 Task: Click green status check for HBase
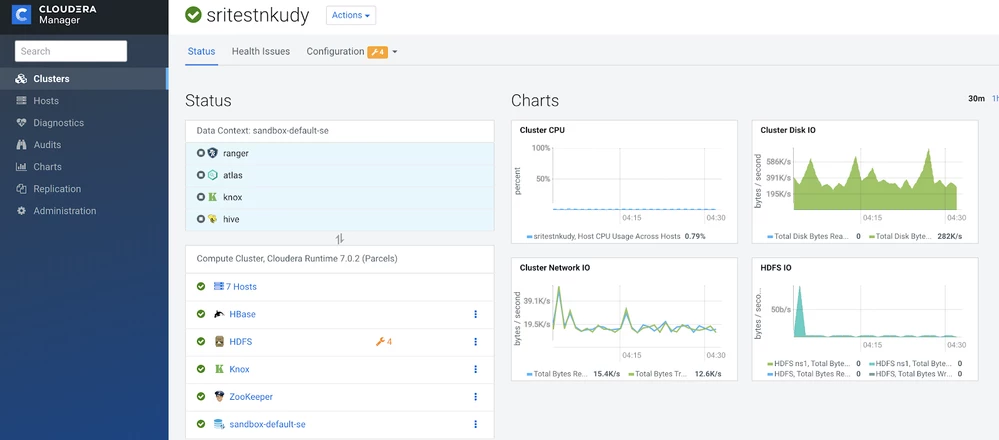coord(201,314)
